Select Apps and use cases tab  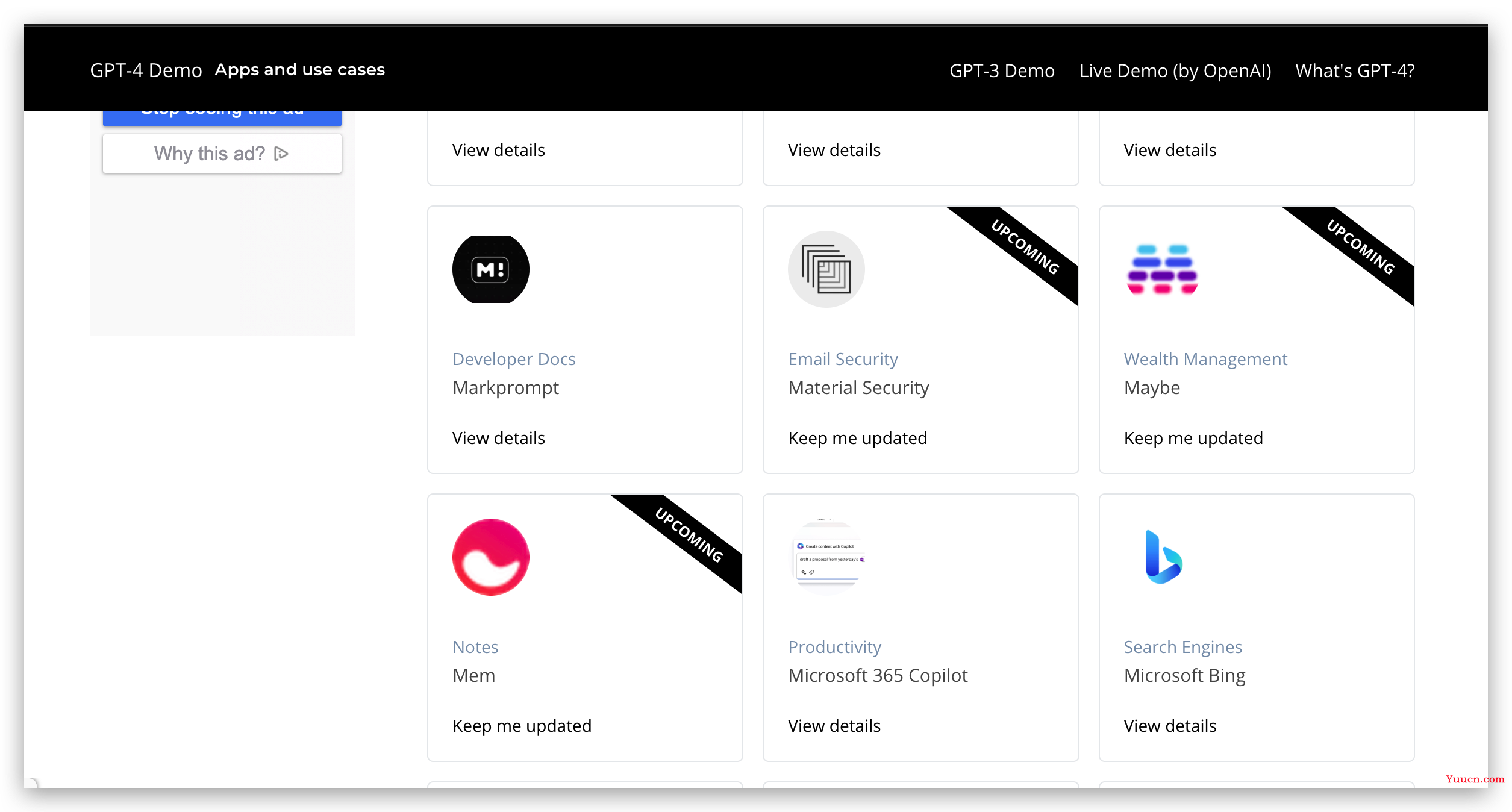pyautogui.click(x=300, y=69)
